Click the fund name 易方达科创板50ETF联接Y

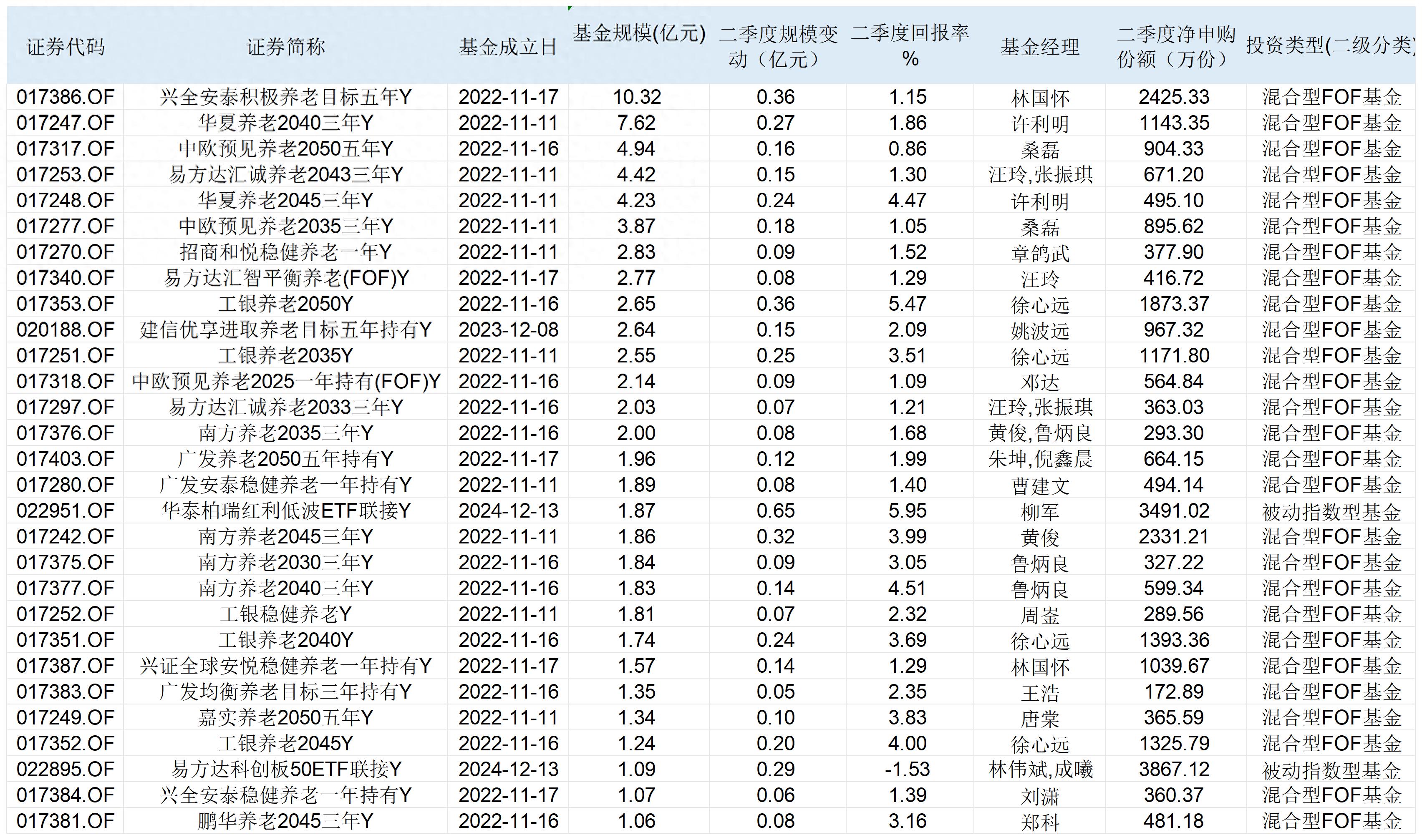(286, 769)
